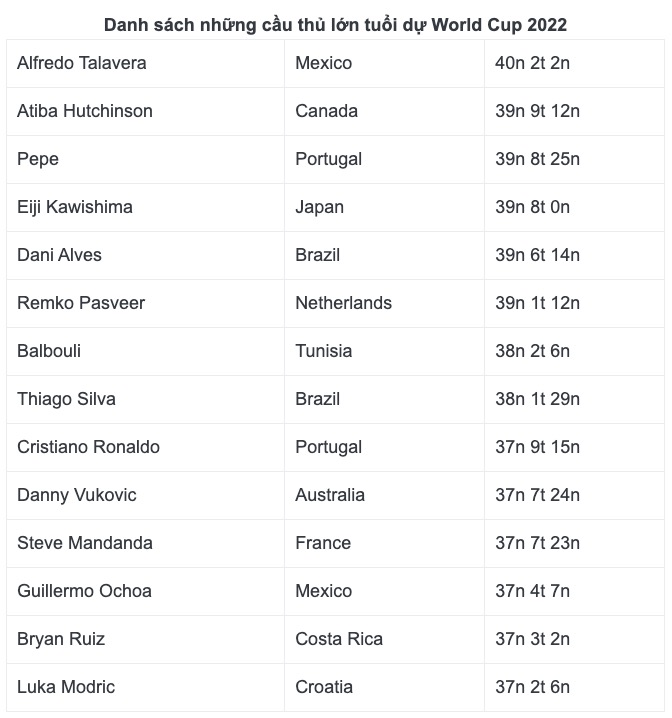
Task: Select the age cell 37n 9t 15n
Action: pos(537,447)
